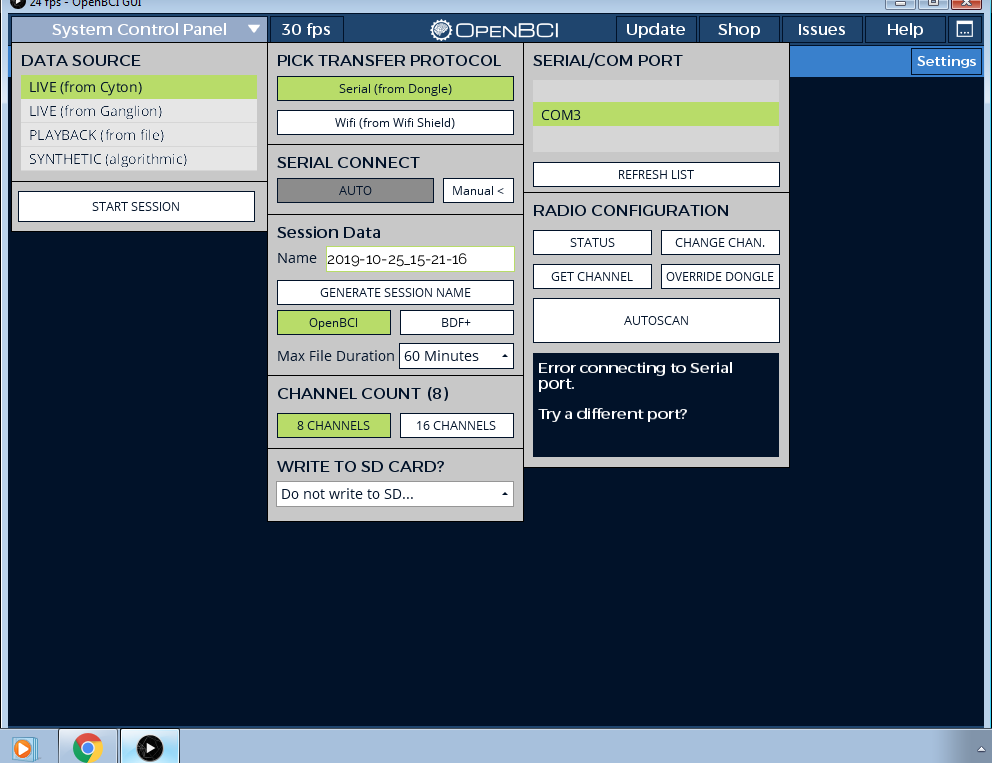Open the Settings menu
Screen dimensions: 992x763
(x=946, y=61)
